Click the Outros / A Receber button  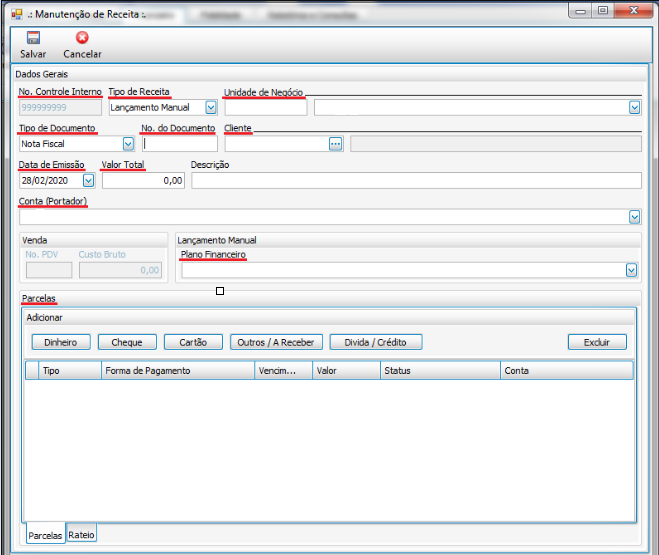click(x=276, y=342)
